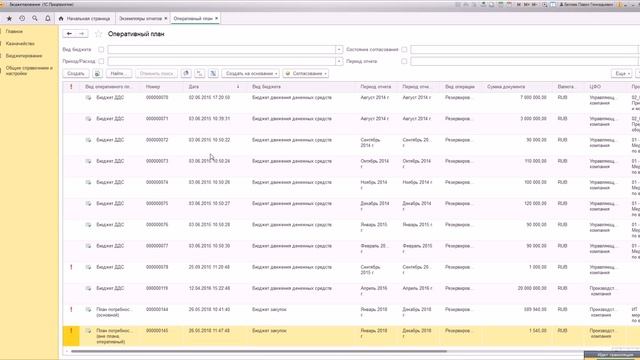Close the Экземпляры отчетов tab

pos(166,18)
